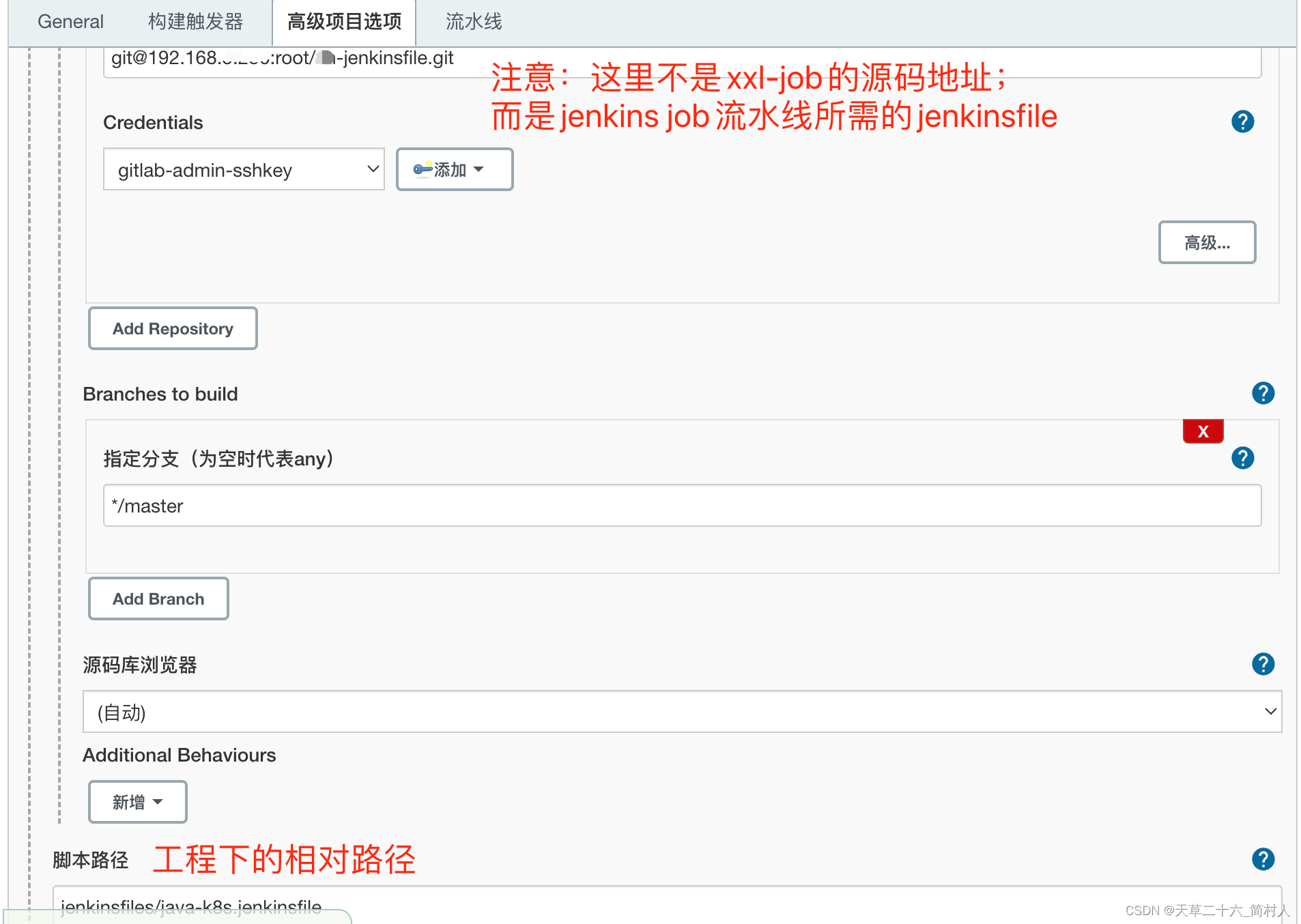The height and width of the screenshot is (924, 1301).
Task: Open the gitlab-admin-sshkey credentials dropdown
Action: [244, 169]
